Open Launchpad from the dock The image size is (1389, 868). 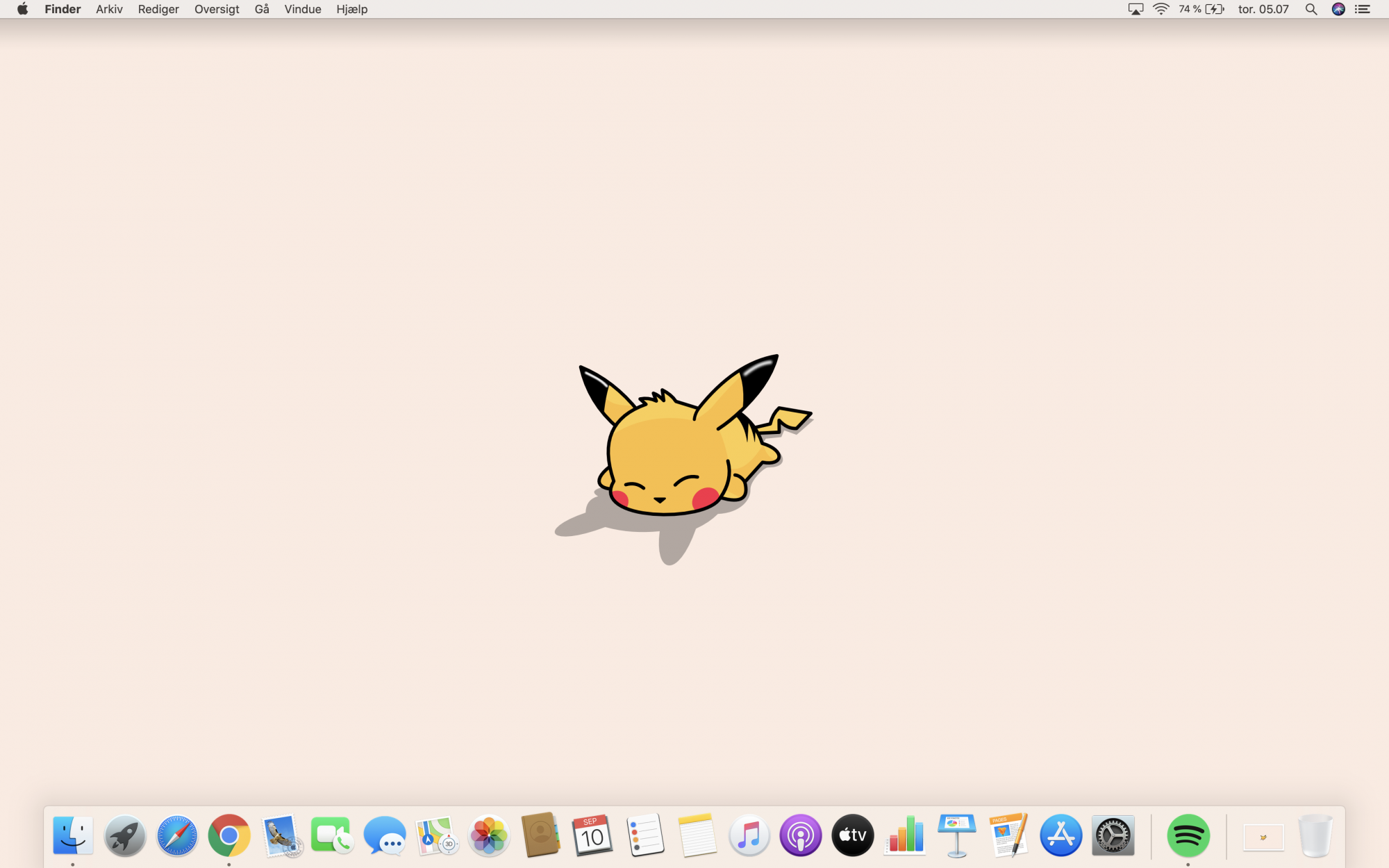[x=125, y=835]
